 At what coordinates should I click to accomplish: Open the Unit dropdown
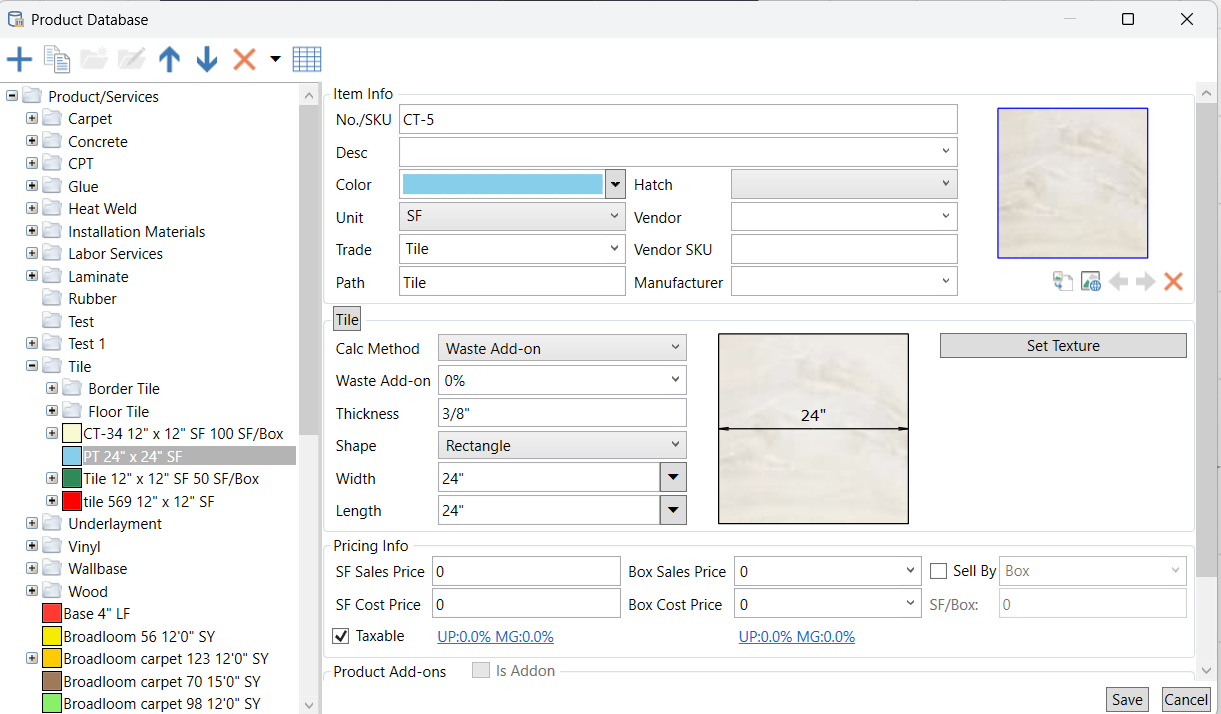[512, 216]
